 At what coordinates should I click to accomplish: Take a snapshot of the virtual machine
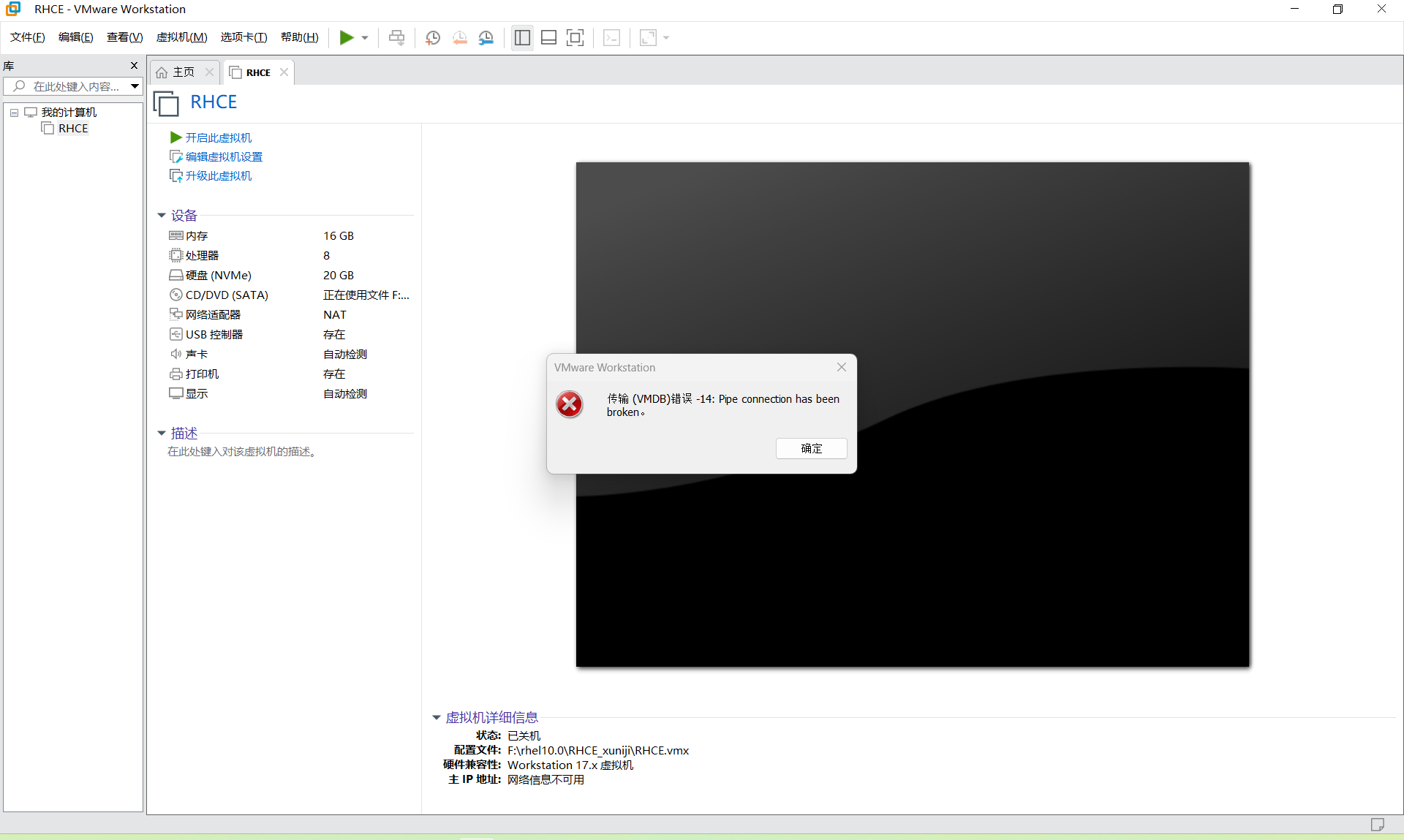tap(433, 37)
